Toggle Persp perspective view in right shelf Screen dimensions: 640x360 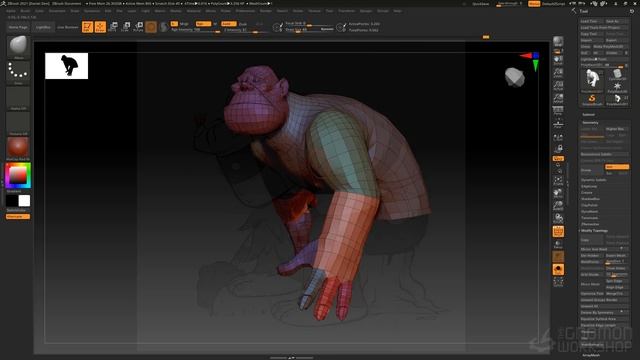558,111
